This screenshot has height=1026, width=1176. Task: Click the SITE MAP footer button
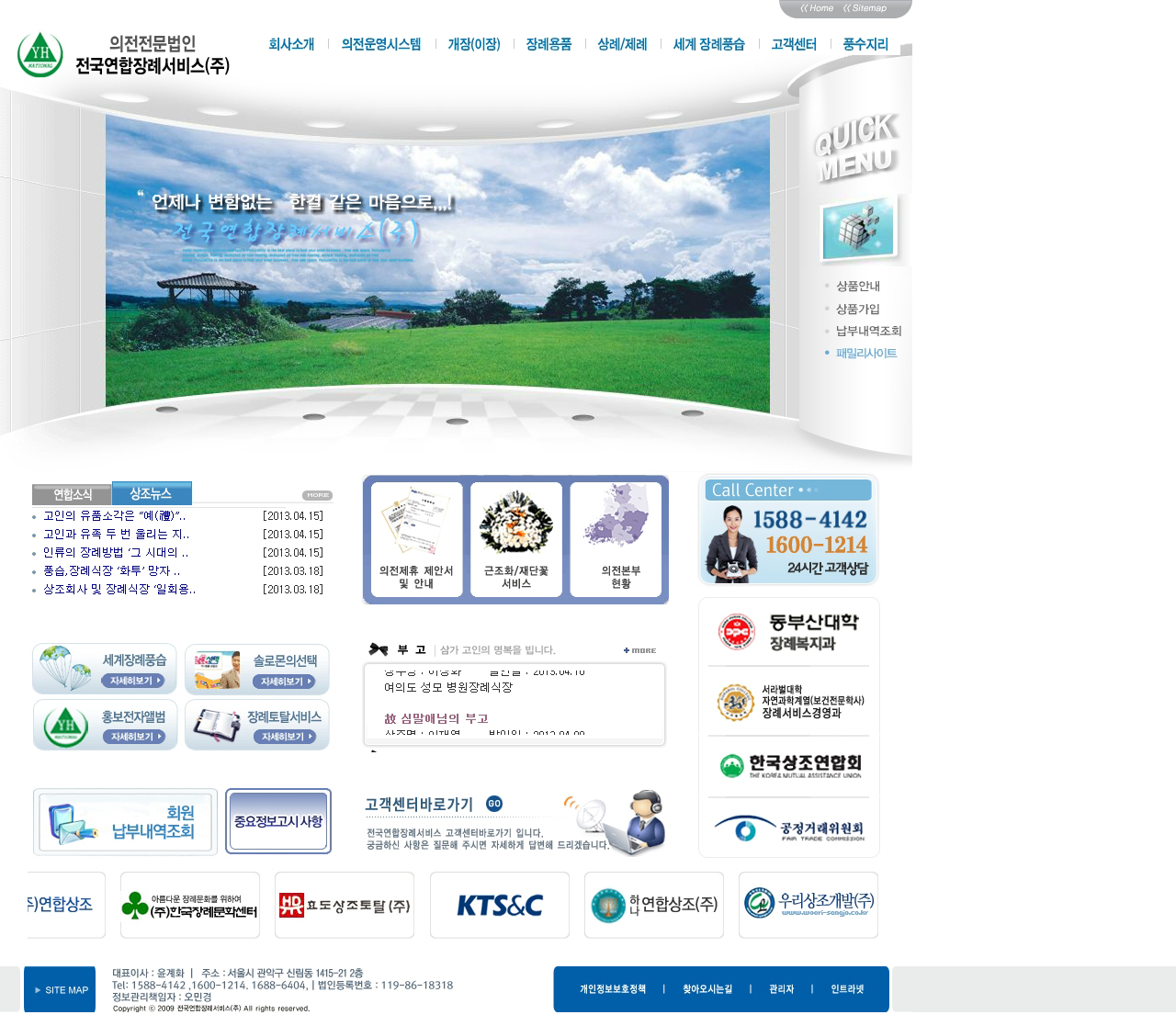point(60,990)
